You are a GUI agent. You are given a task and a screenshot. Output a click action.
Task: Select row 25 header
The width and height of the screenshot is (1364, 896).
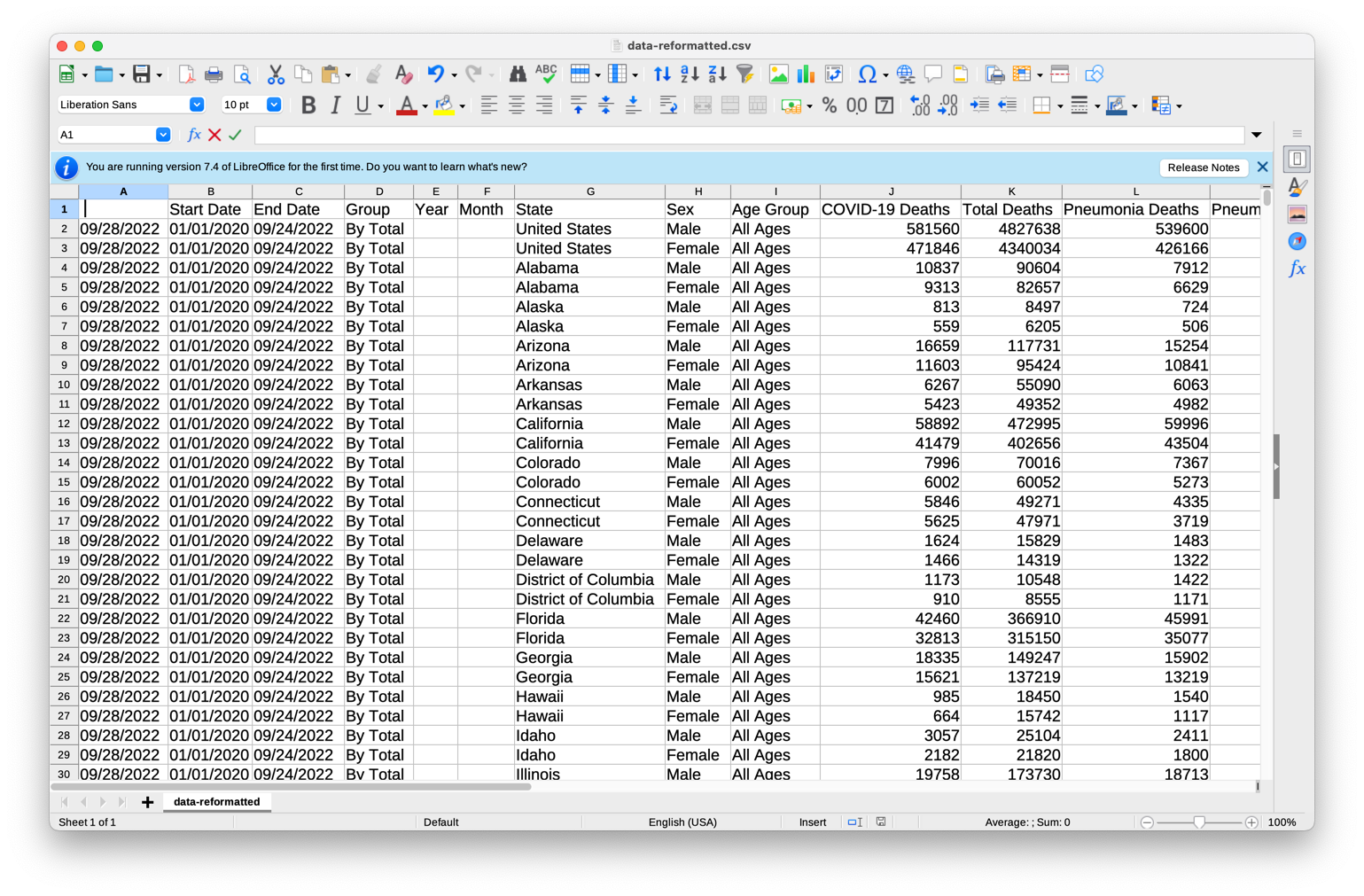[64, 677]
